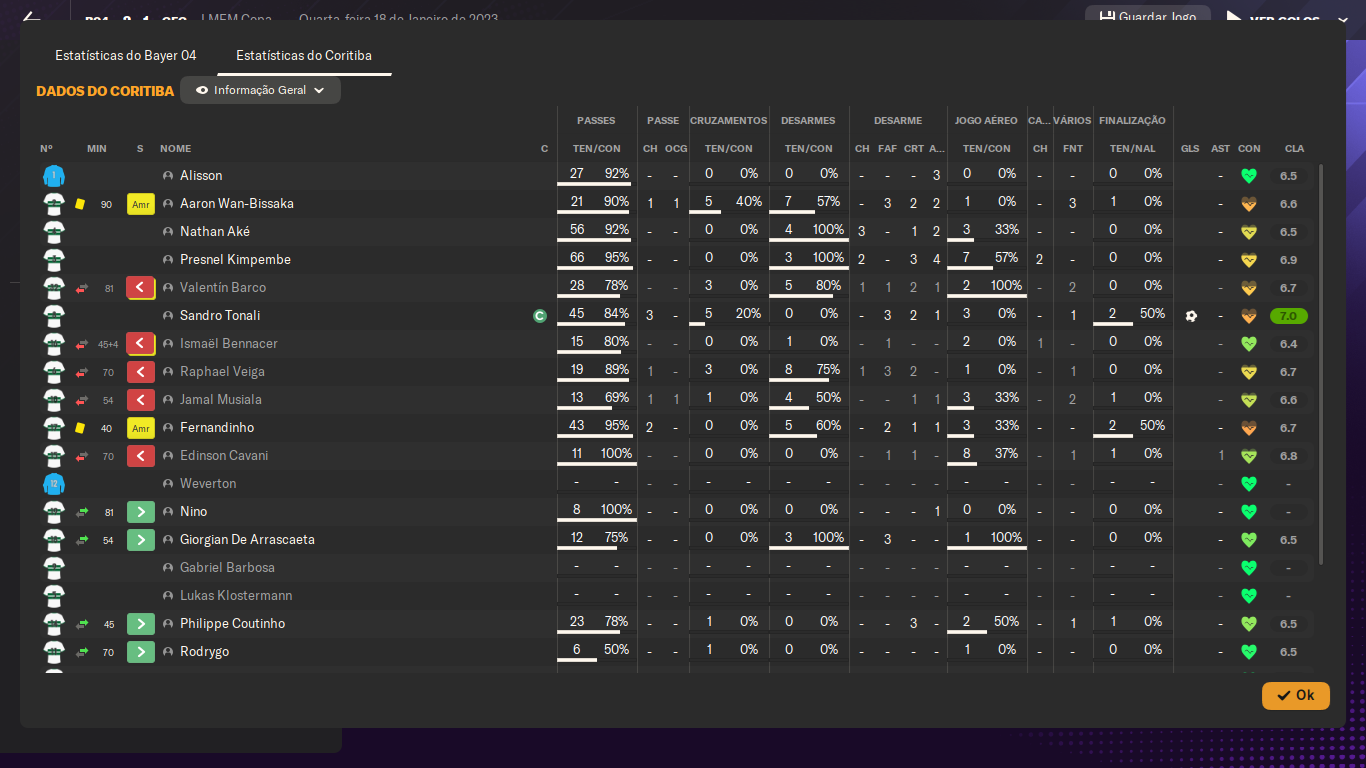Click the CRUZAMENTOS group header
This screenshot has height=768, width=1366.
click(x=729, y=121)
